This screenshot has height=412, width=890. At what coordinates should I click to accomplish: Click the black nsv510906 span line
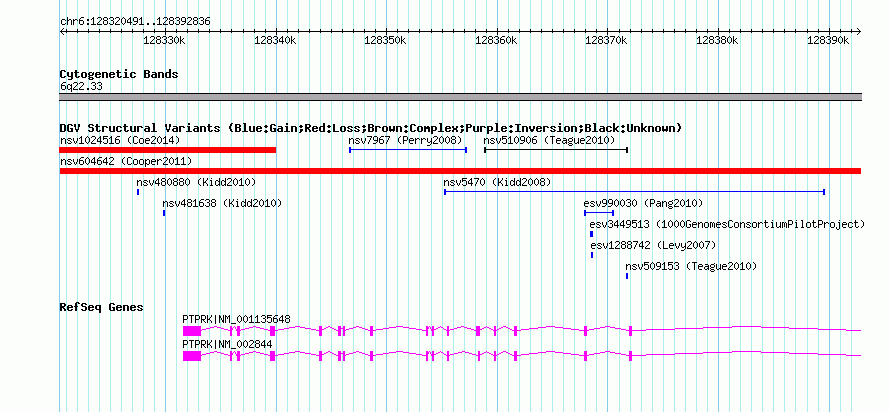(556, 150)
